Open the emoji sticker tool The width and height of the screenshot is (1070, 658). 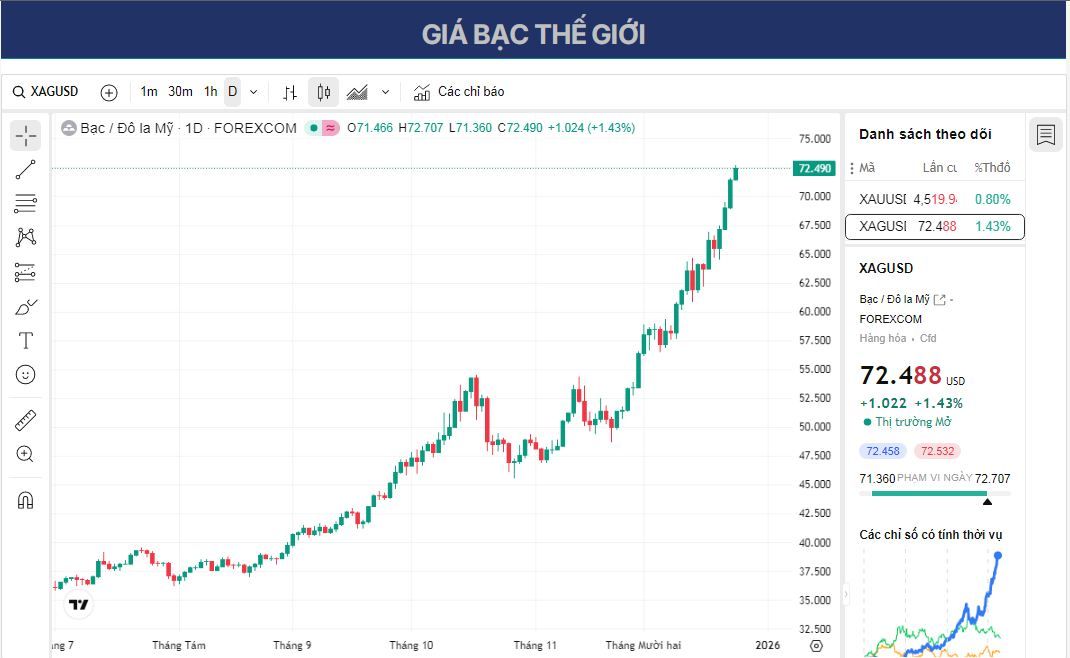point(25,374)
